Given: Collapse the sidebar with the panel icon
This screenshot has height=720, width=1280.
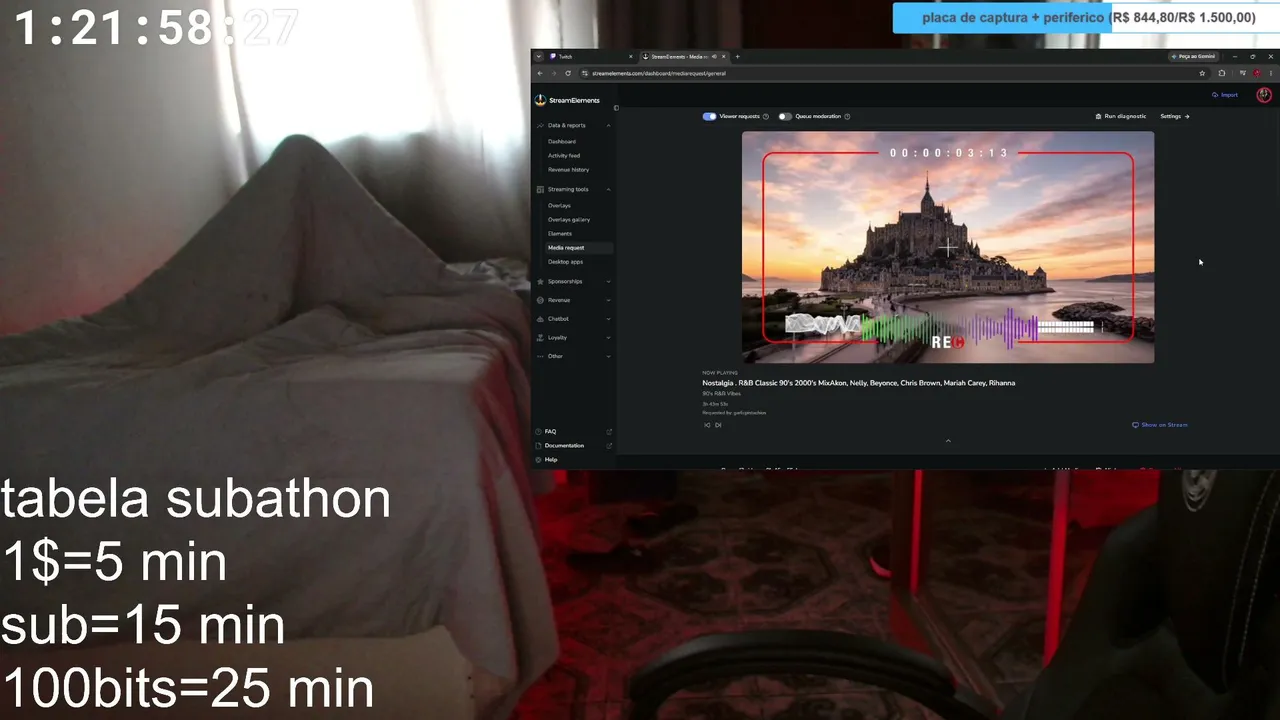Looking at the screenshot, I should tap(616, 108).
